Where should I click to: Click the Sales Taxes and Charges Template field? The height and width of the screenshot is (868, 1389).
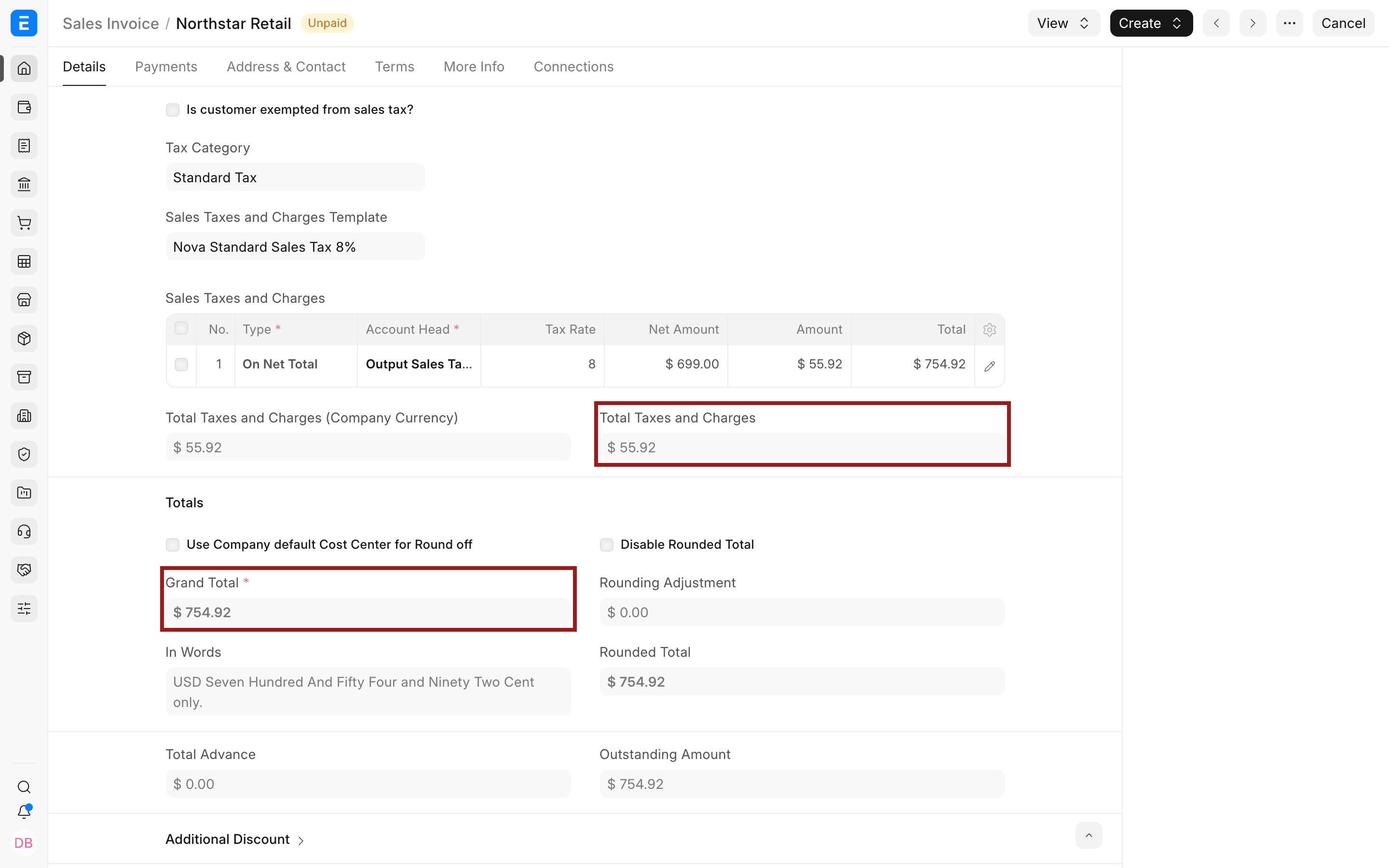point(295,247)
